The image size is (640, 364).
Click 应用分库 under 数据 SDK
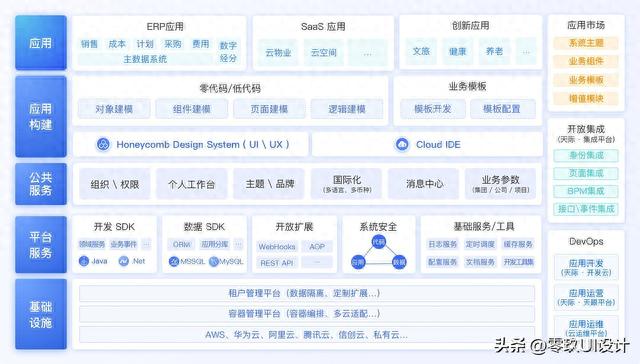pos(214,244)
